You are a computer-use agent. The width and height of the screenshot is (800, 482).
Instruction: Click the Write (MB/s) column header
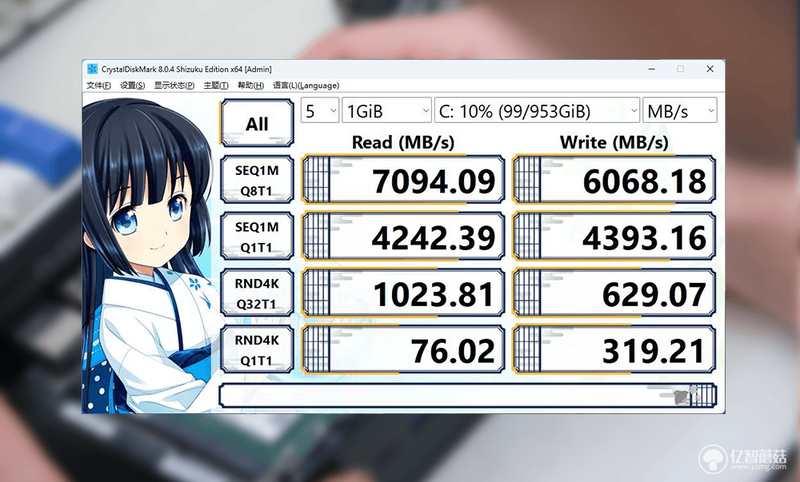614,142
